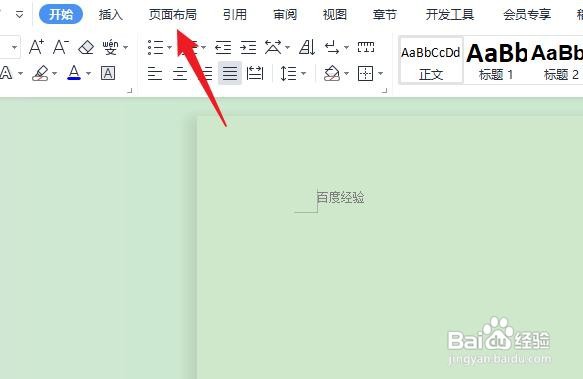The width and height of the screenshot is (583, 379).
Task: Add character border (boxed A) icon
Action: (108, 73)
